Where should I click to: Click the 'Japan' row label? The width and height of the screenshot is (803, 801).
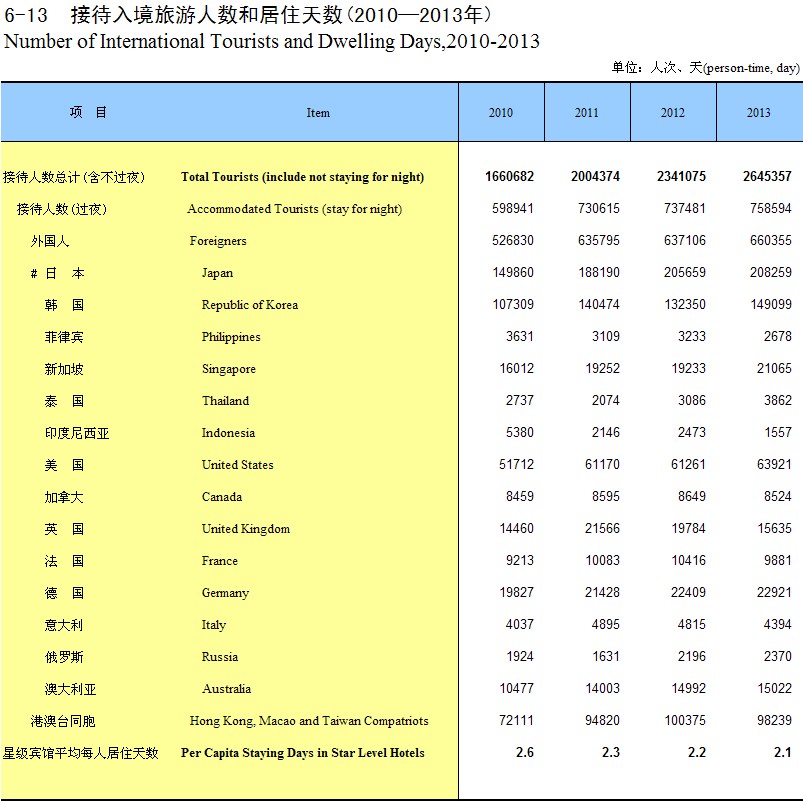pyautogui.click(x=217, y=273)
